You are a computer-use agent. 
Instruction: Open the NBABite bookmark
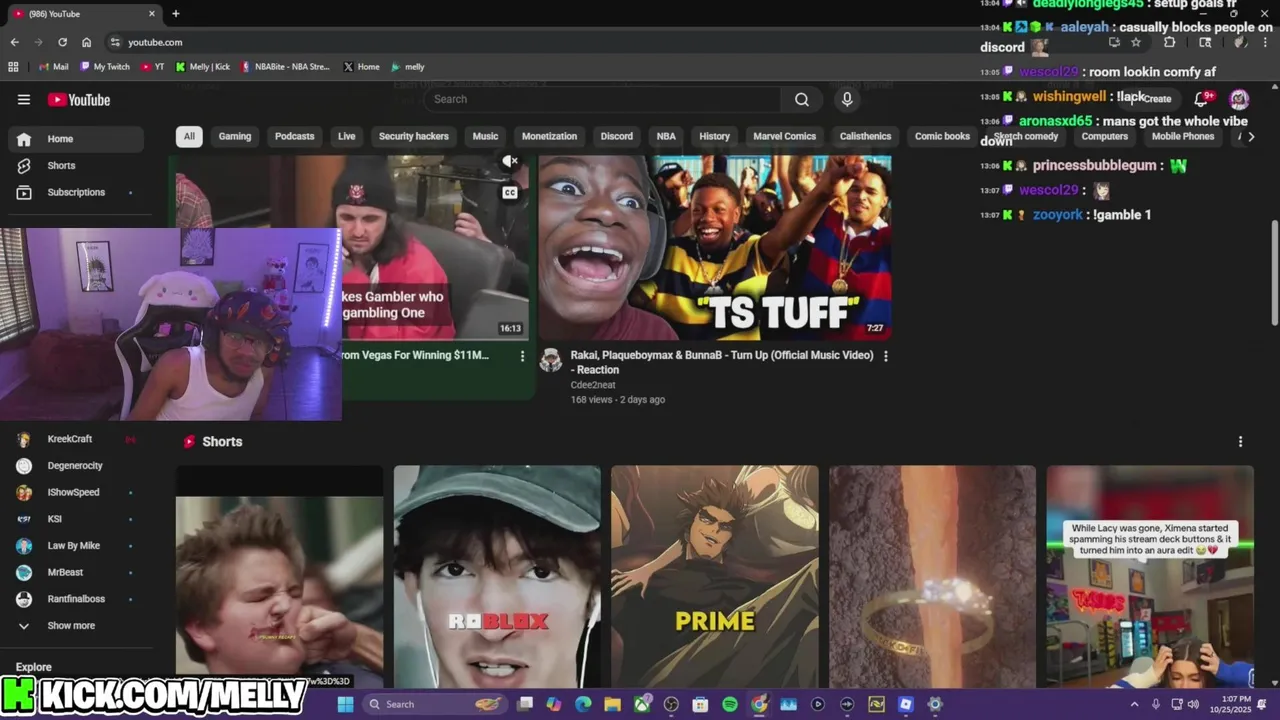pyautogui.click(x=284, y=67)
